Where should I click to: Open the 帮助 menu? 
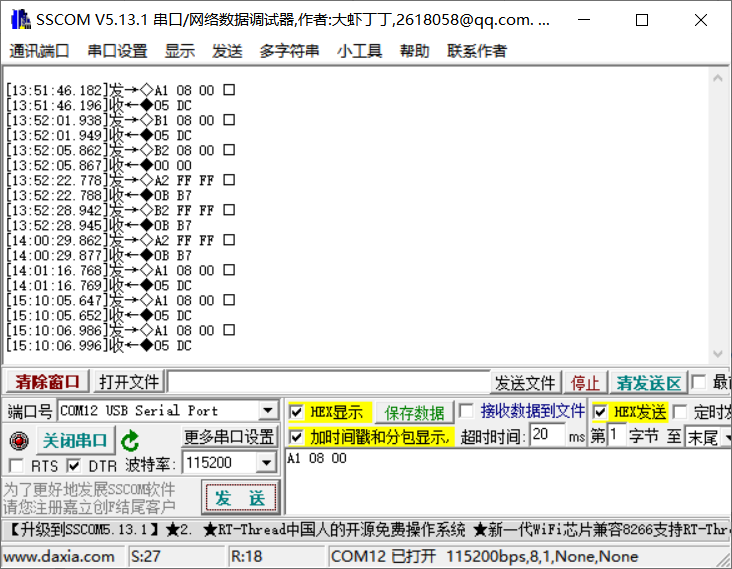[415, 51]
